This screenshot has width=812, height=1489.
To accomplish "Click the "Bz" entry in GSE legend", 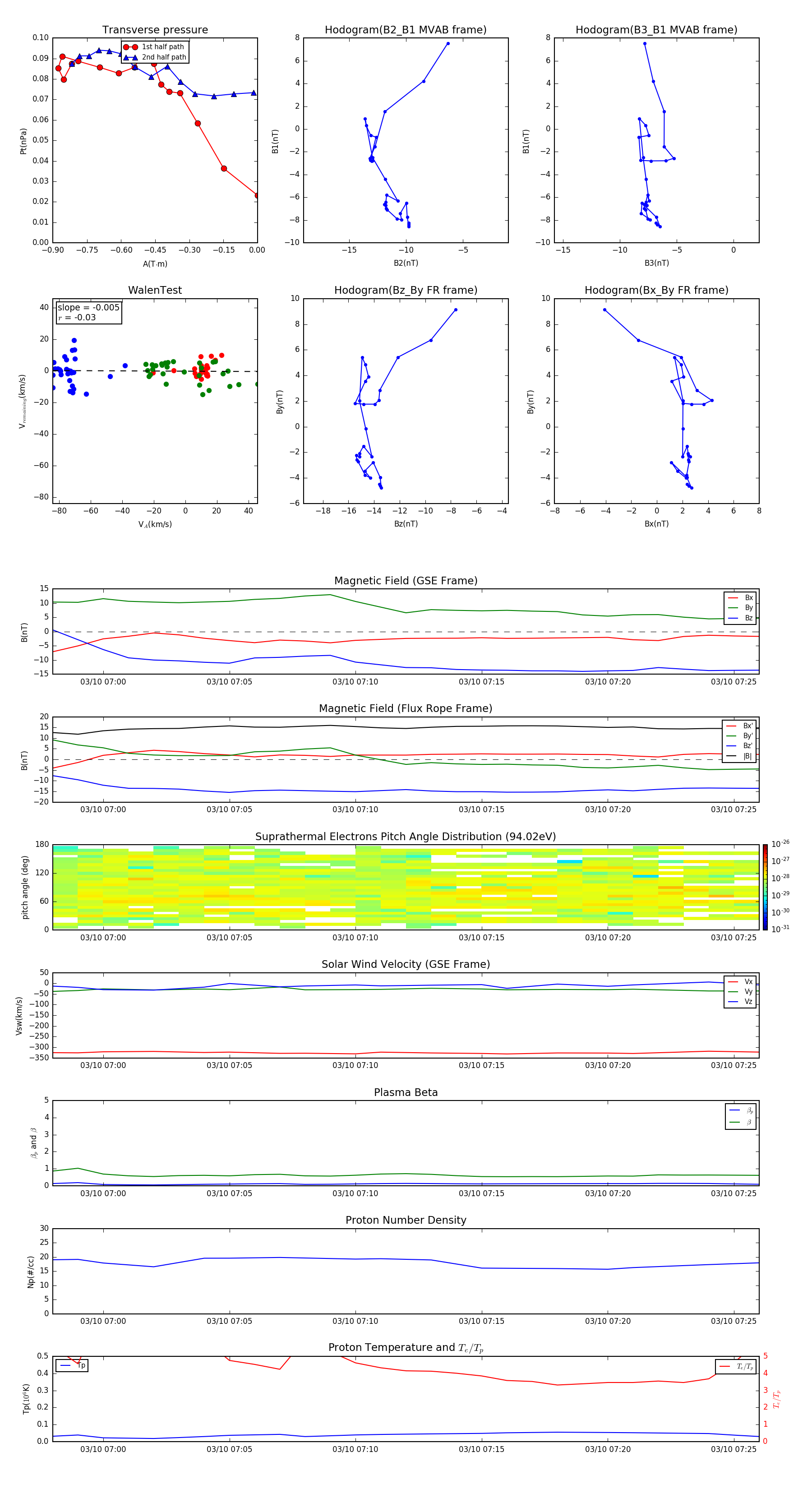I will 740,618.
